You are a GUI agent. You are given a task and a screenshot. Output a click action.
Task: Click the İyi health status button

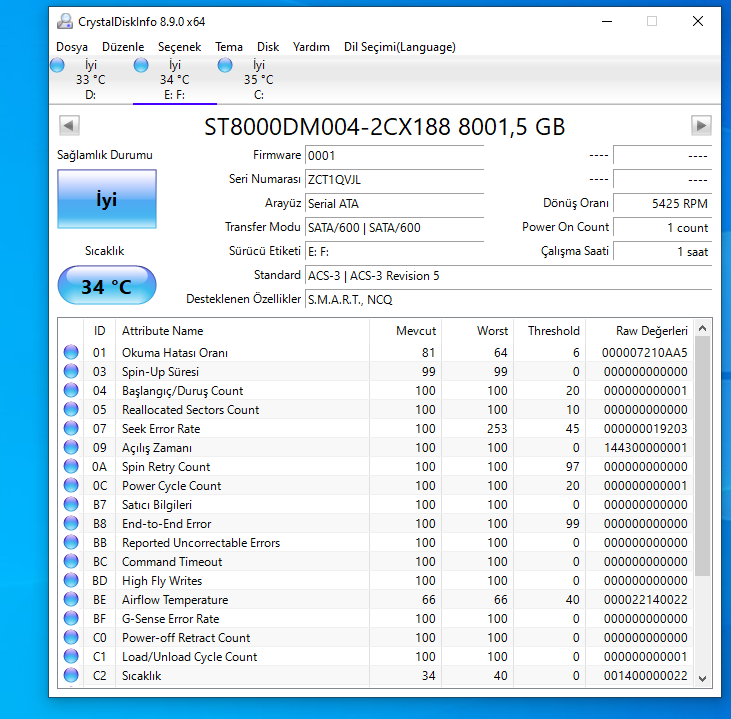(107, 199)
